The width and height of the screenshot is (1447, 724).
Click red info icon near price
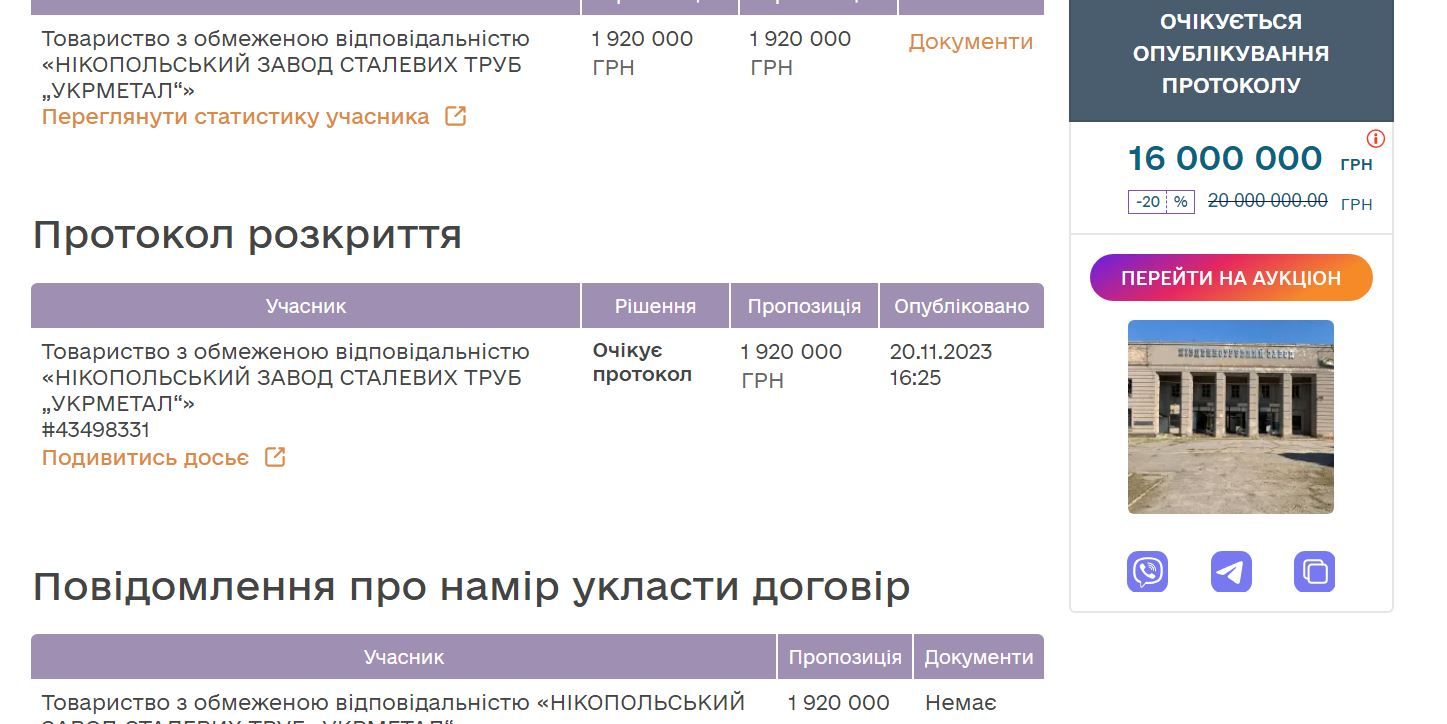coord(1376,139)
